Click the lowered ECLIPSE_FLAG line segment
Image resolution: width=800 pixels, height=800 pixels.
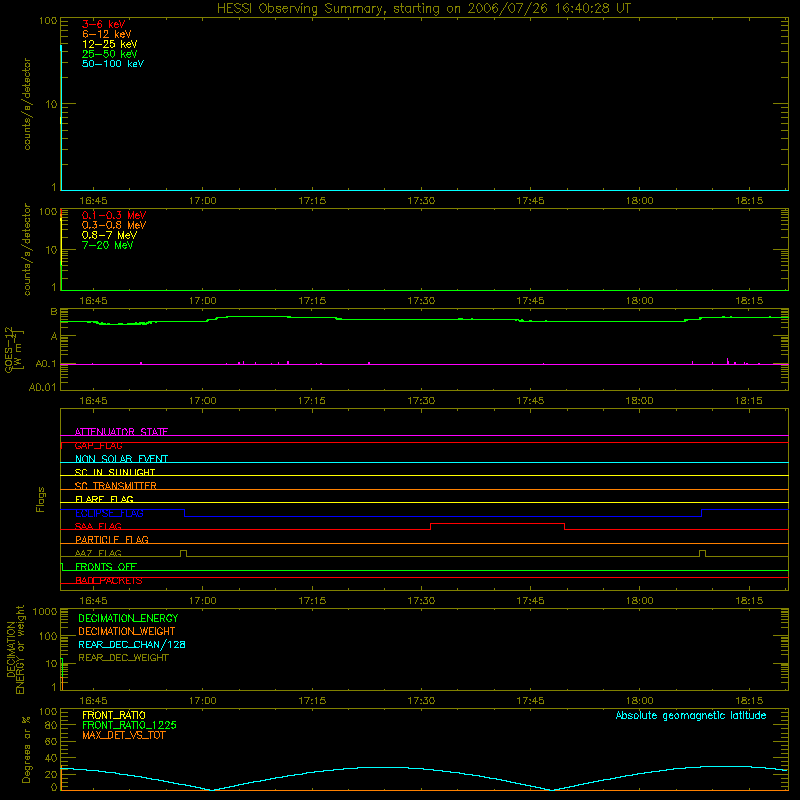tap(443, 516)
